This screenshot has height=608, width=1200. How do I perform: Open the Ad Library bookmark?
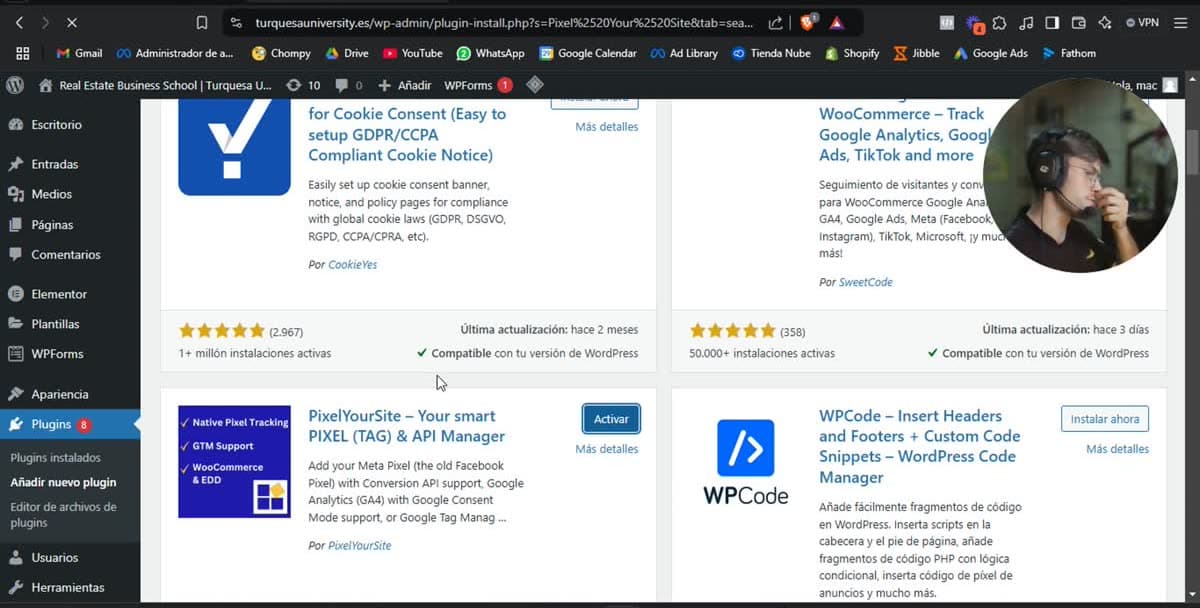(684, 53)
